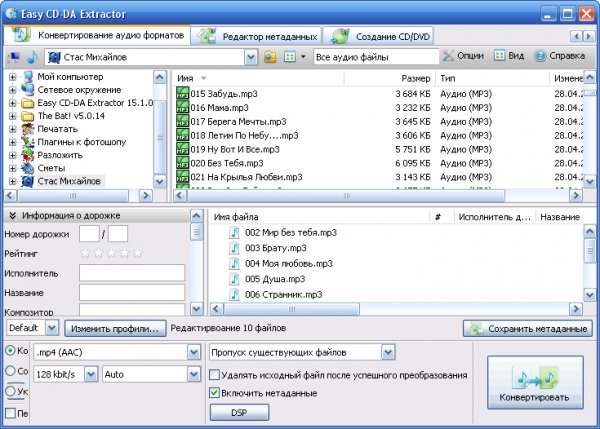Click tab strip scroll right arrow
This screenshot has height=429, width=600.
point(589,36)
